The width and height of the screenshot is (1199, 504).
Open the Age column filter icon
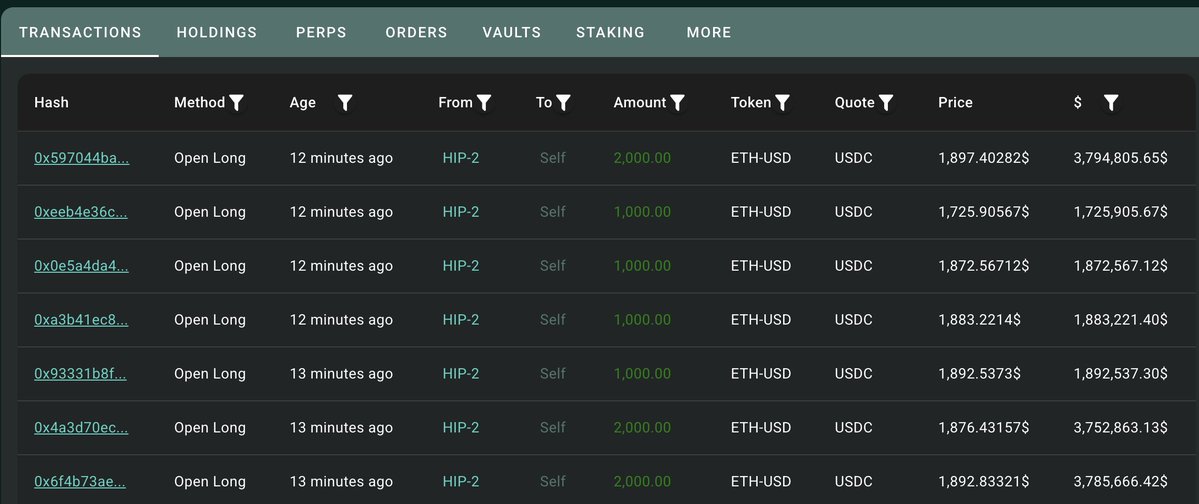click(345, 102)
